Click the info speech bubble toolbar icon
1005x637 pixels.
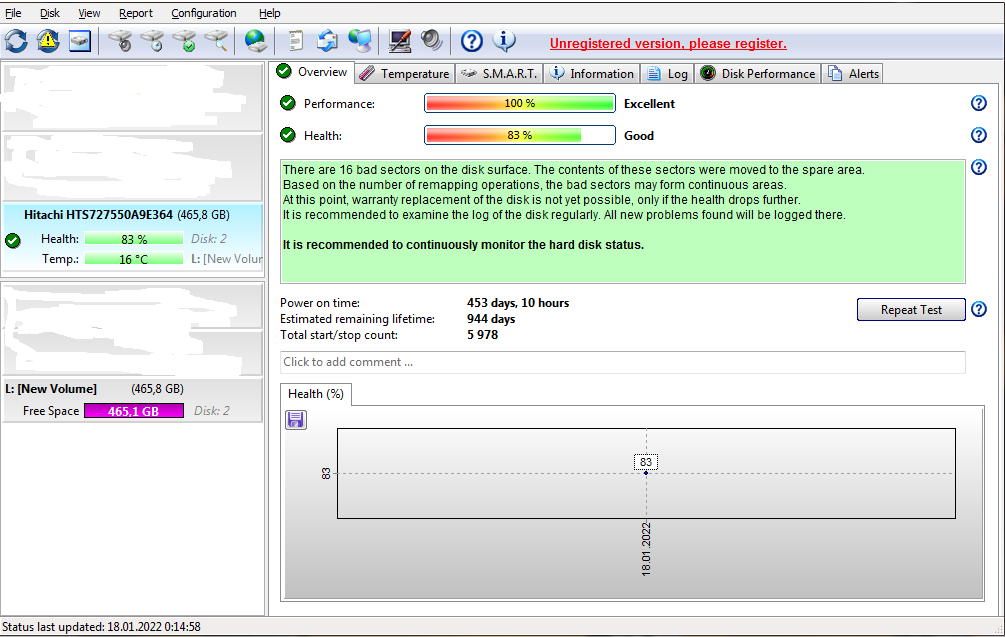pyautogui.click(x=504, y=41)
